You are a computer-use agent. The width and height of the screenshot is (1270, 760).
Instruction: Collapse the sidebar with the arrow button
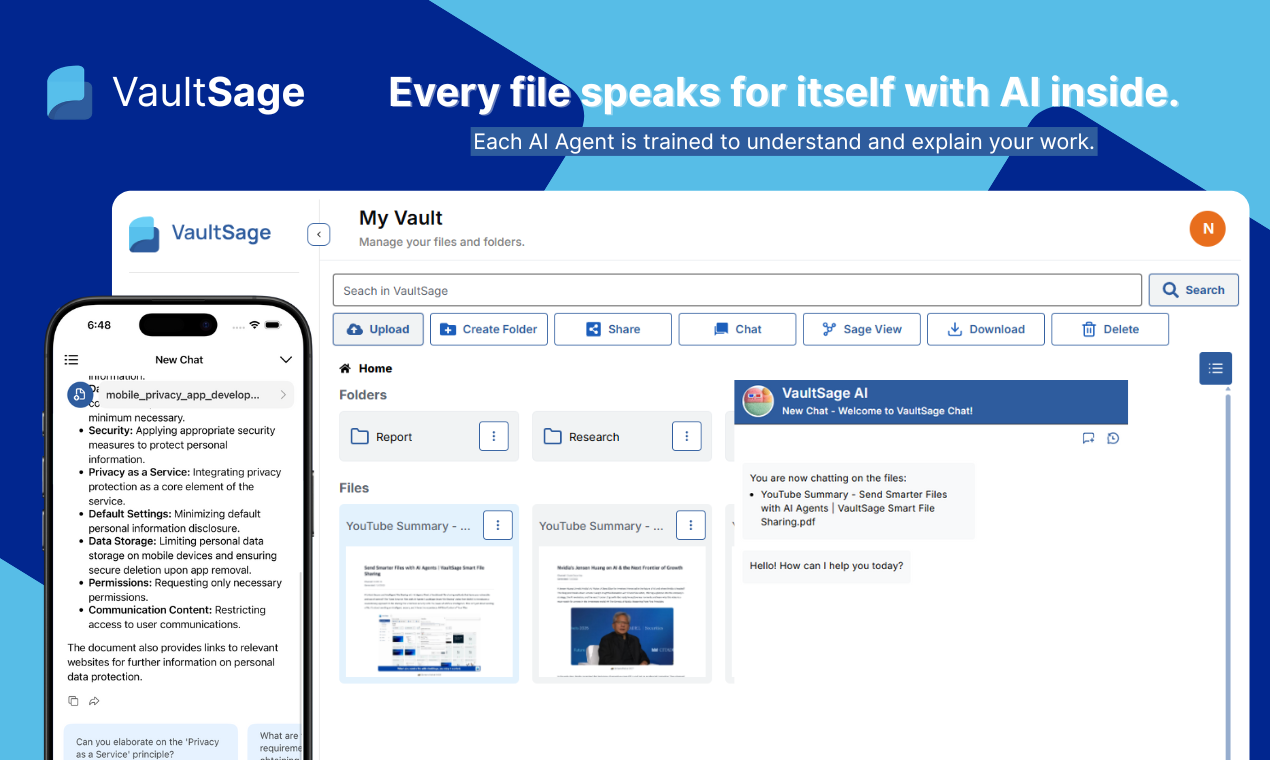pos(318,235)
